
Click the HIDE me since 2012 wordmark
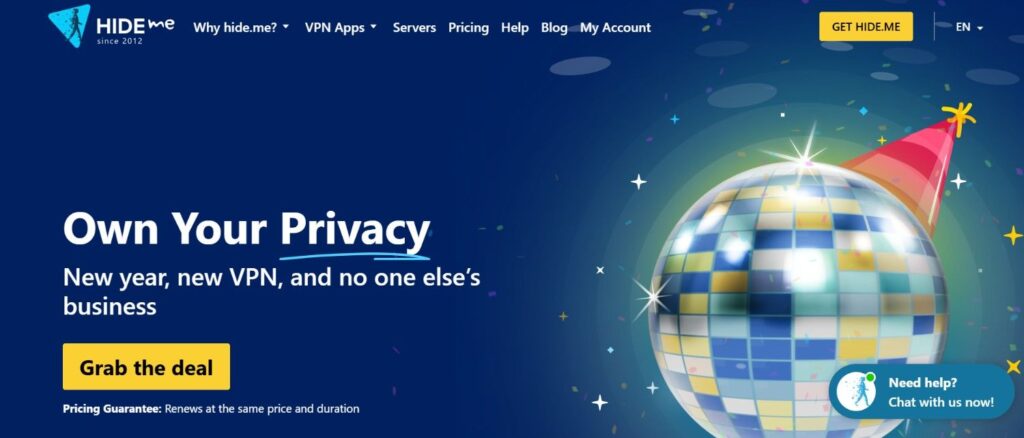click(135, 29)
